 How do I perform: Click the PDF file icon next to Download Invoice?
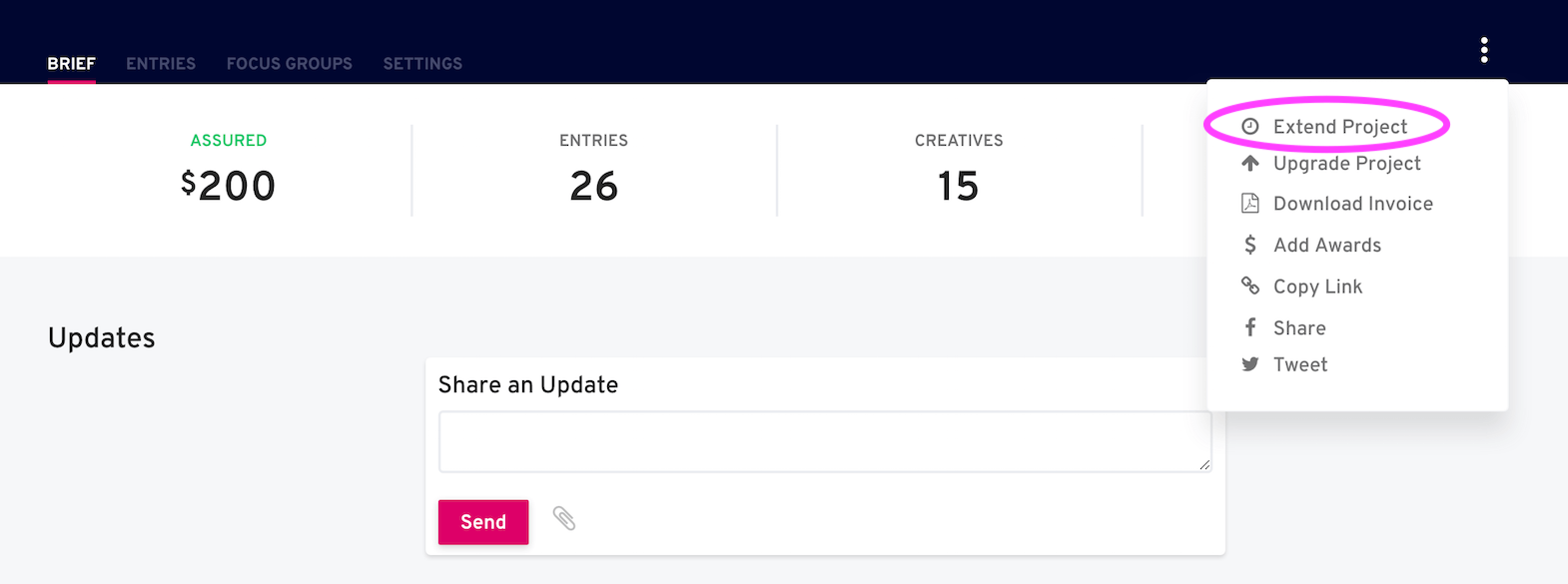[1251, 203]
